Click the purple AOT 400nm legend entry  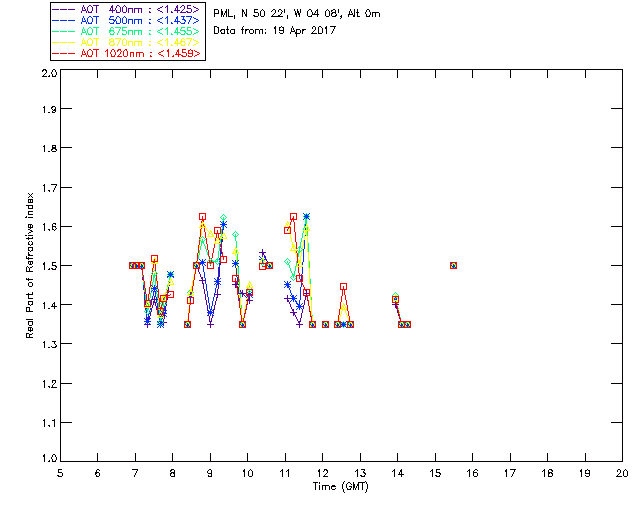pos(127,9)
